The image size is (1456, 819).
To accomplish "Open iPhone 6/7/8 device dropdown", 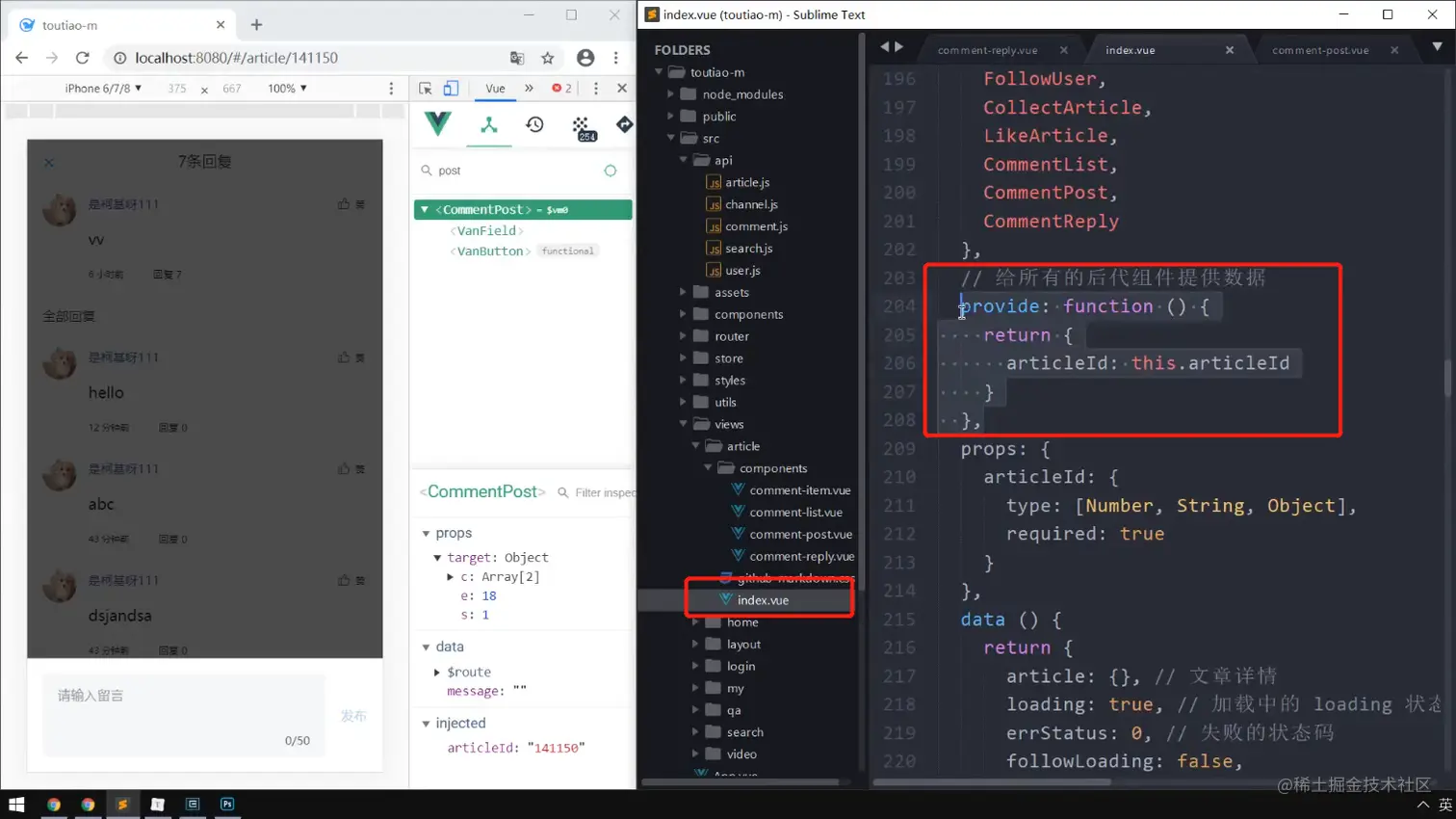I will (x=103, y=88).
